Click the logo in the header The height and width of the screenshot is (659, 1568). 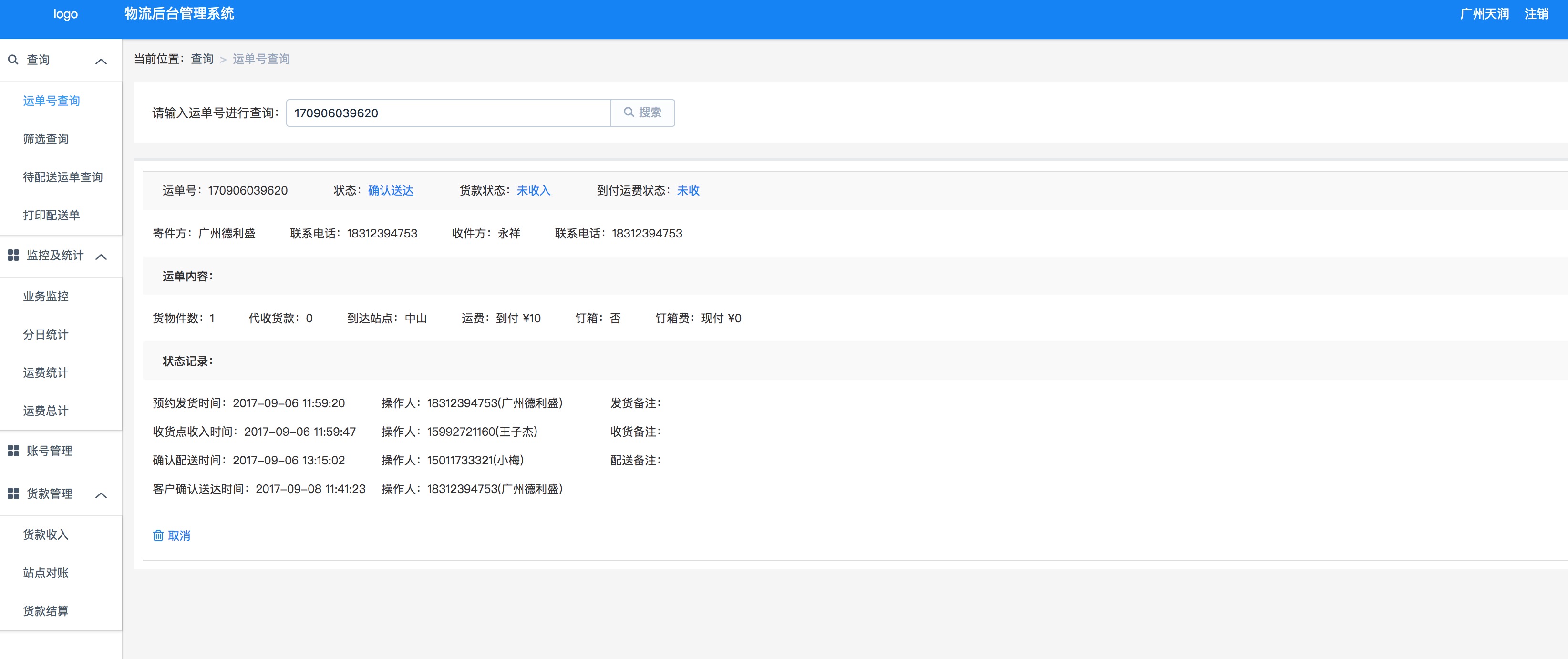point(66,14)
